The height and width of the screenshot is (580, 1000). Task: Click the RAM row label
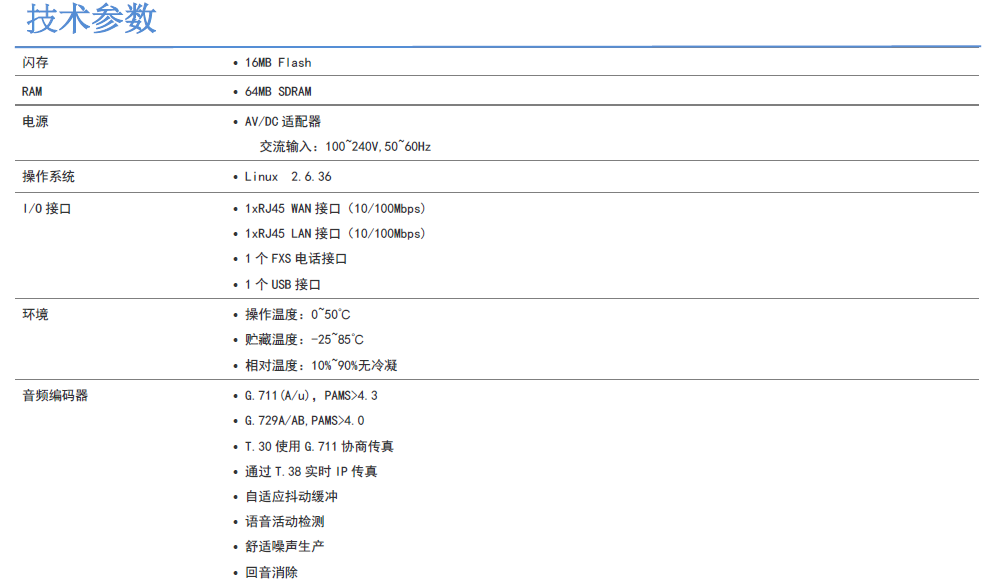click(32, 92)
